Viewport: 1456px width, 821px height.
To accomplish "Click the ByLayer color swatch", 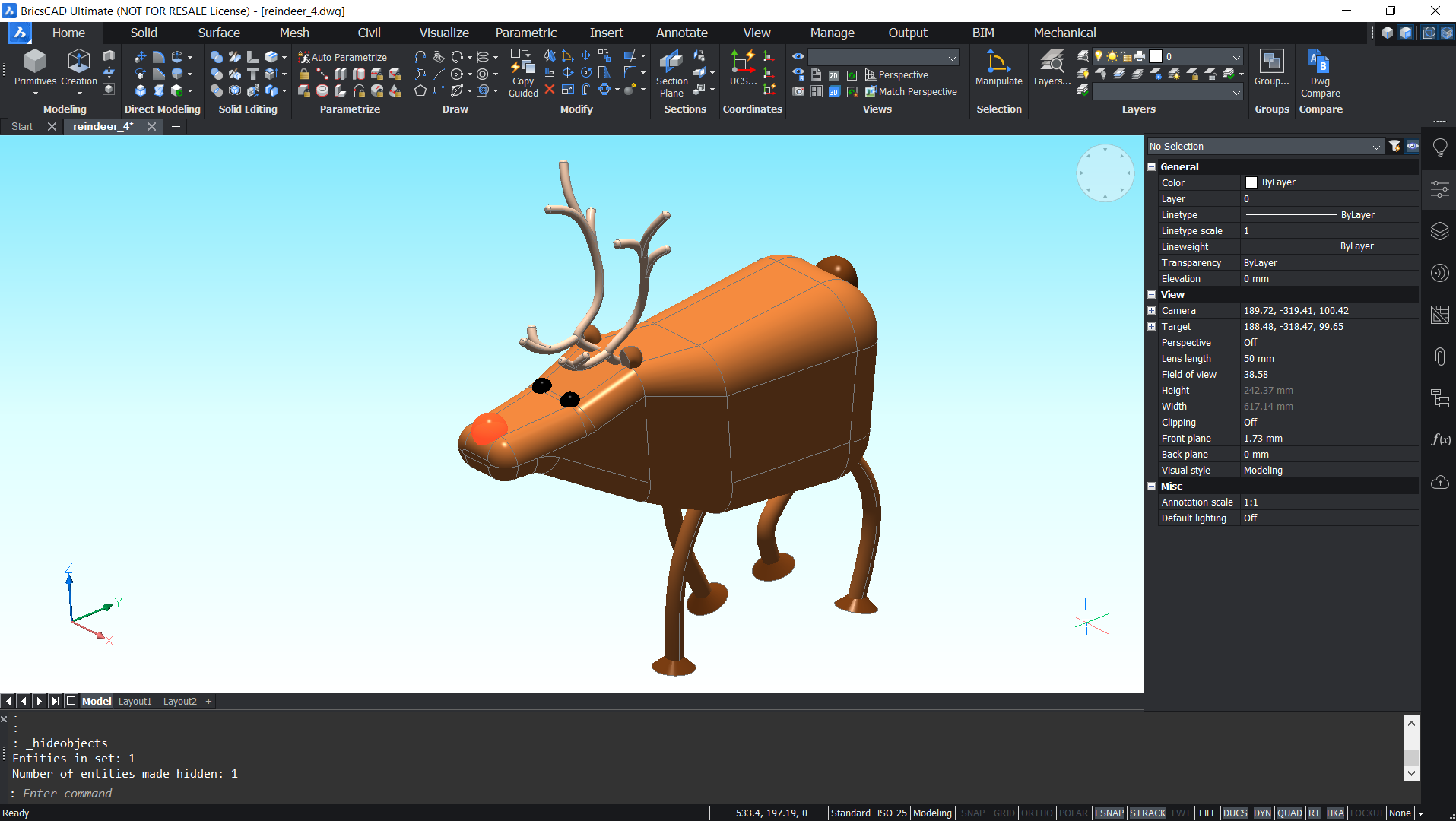I will pyautogui.click(x=1251, y=182).
